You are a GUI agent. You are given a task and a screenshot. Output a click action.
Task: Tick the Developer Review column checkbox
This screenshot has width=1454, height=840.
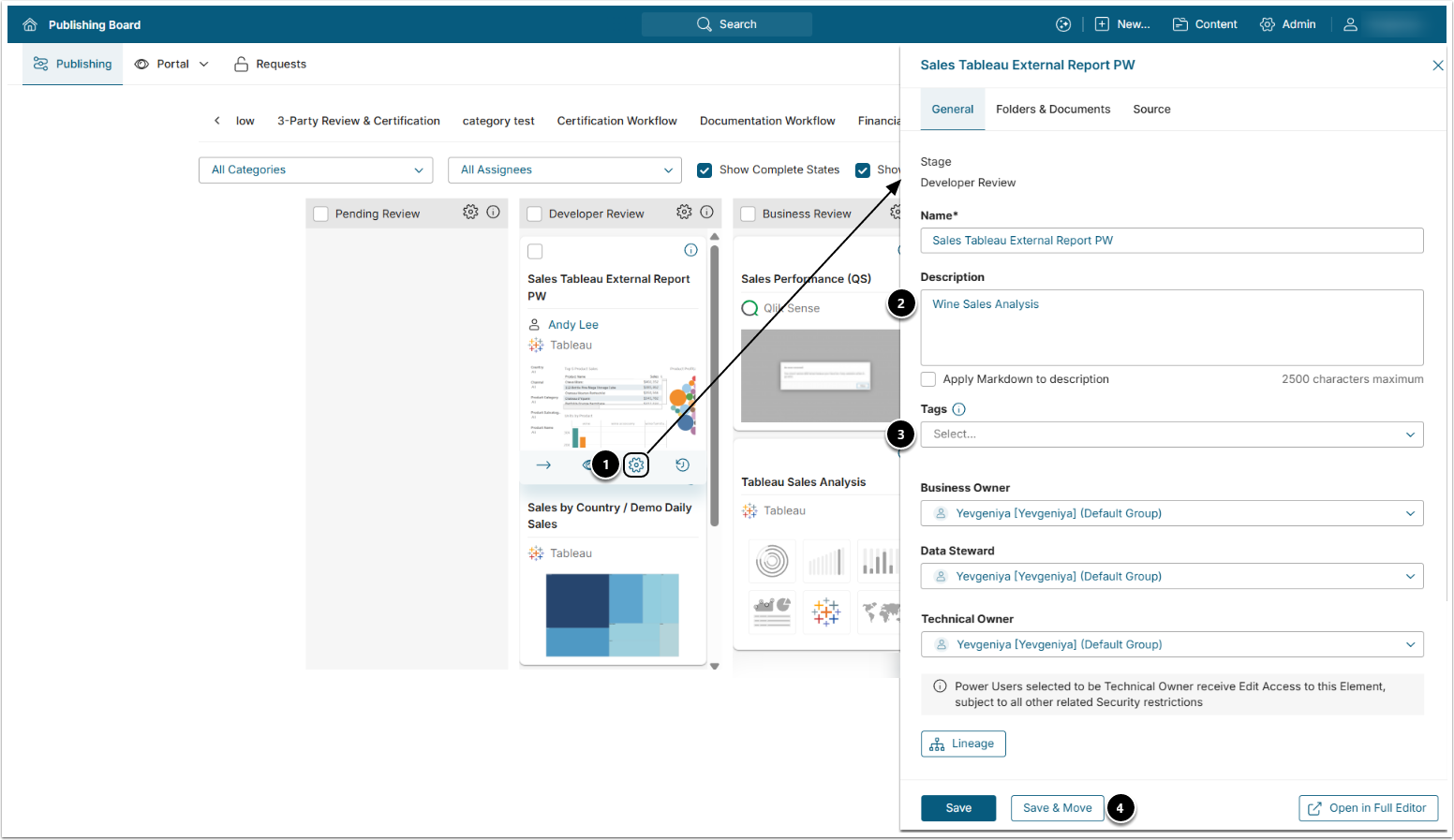535,214
